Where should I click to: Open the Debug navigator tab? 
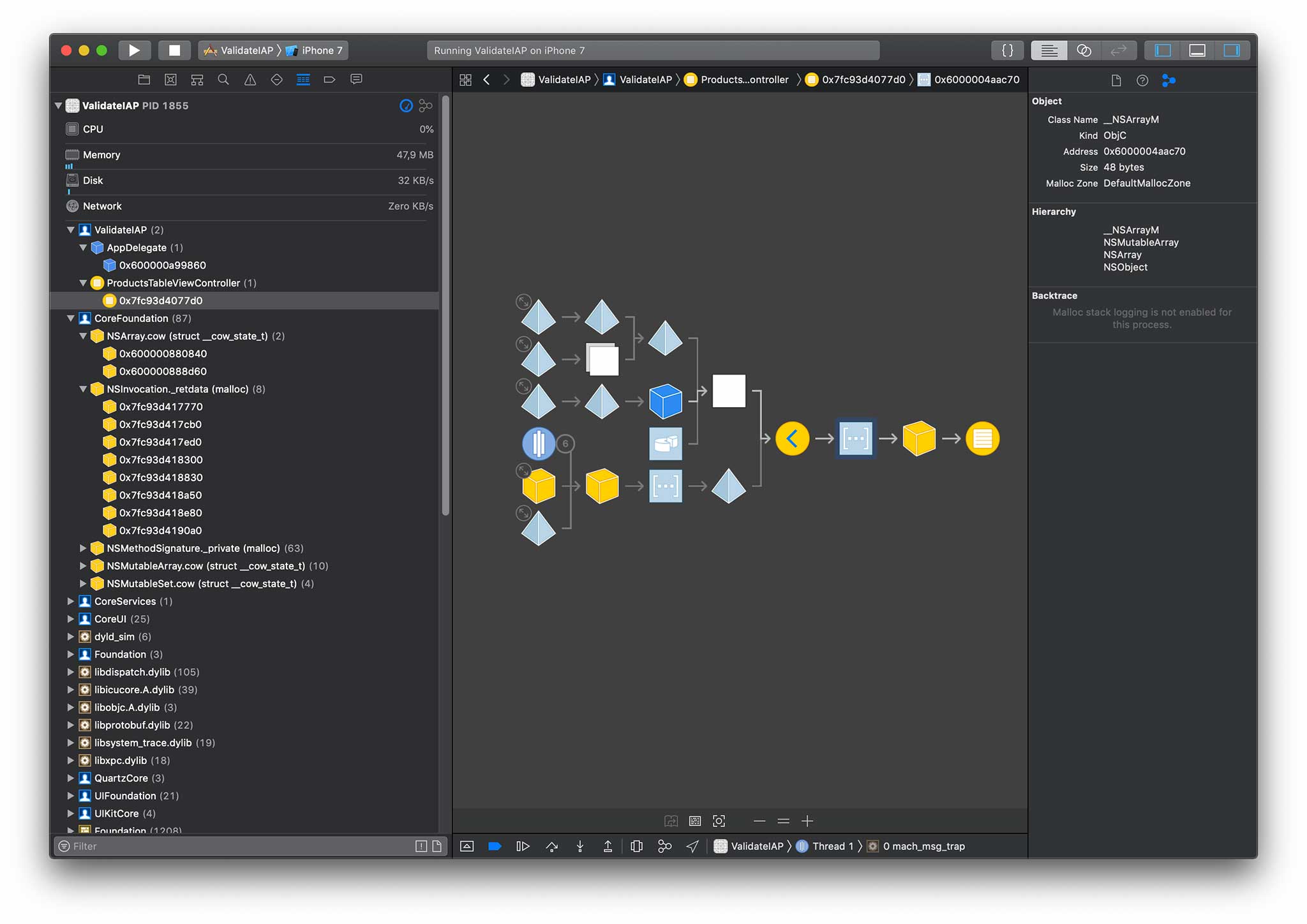(x=303, y=80)
